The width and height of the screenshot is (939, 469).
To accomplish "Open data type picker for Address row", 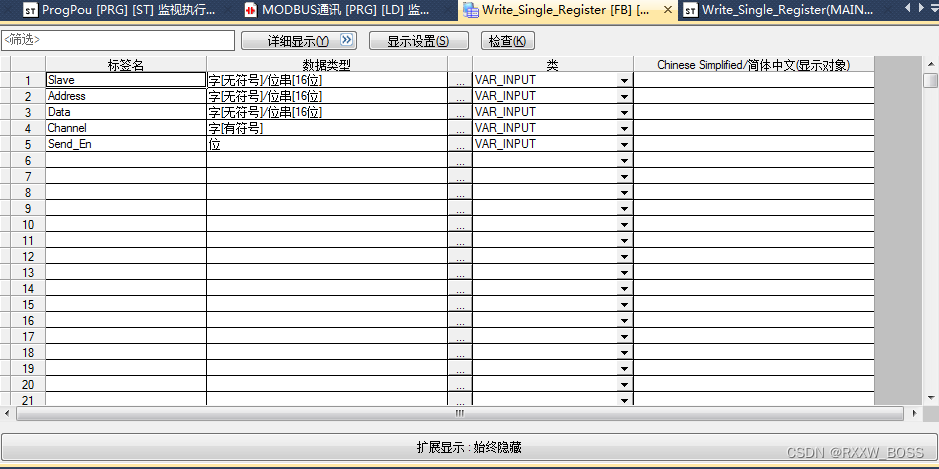I will 460,96.
